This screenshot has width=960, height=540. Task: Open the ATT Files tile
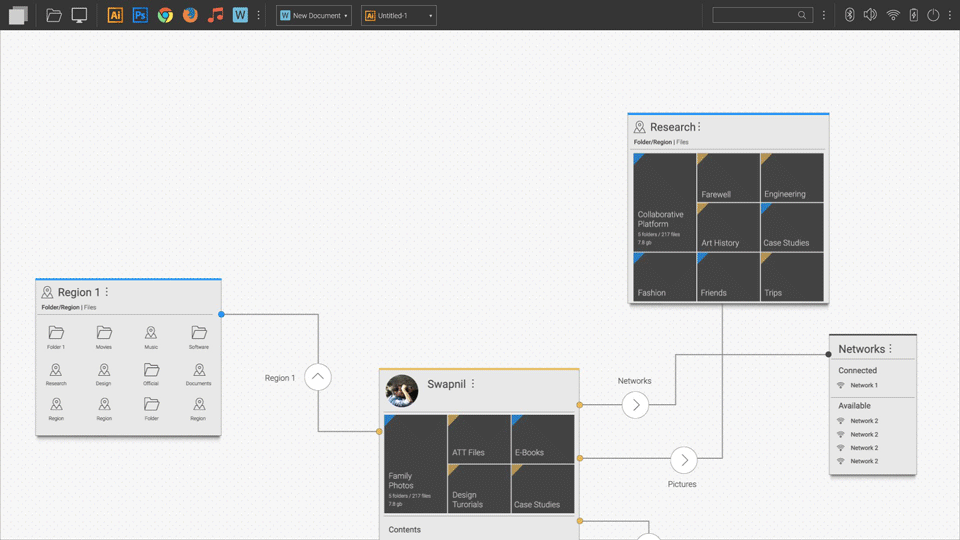[479, 439]
